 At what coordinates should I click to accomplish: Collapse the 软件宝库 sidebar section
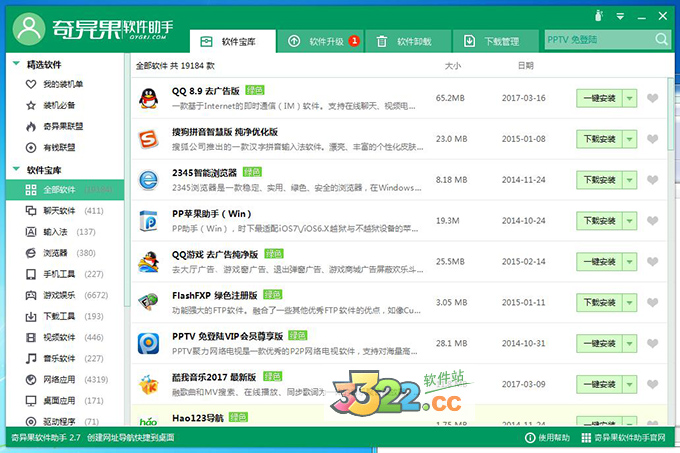16,169
